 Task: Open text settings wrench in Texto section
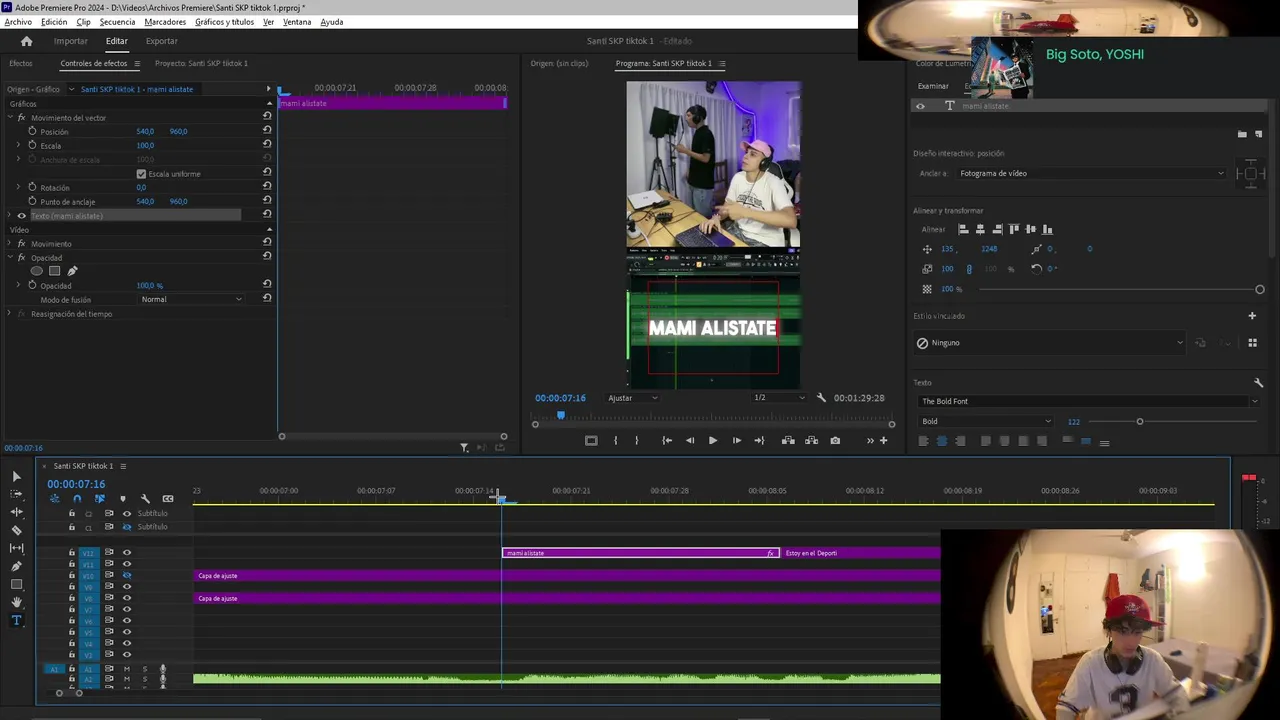click(1258, 383)
